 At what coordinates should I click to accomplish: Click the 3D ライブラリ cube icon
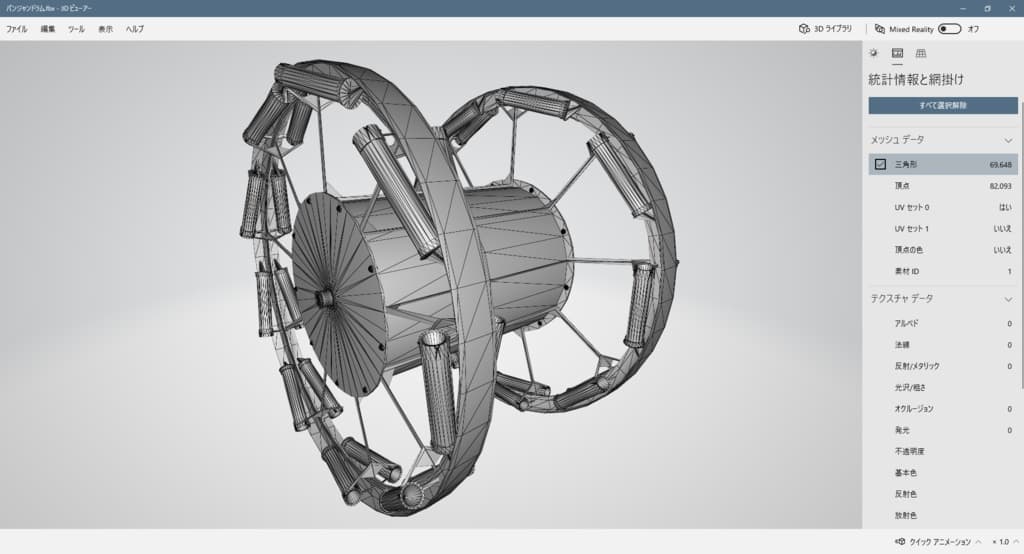(x=804, y=29)
